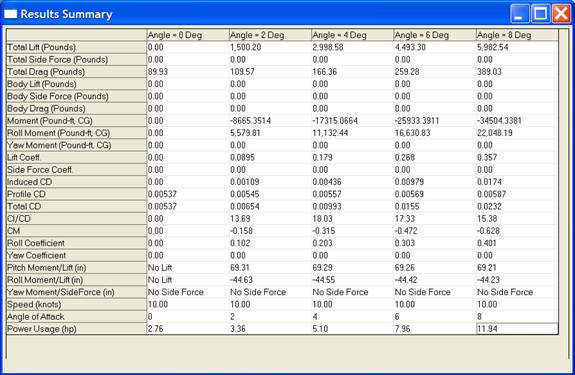The width and height of the screenshot is (575, 375).
Task: Select the Angle = 8 Deg column header
Action: pos(517,35)
